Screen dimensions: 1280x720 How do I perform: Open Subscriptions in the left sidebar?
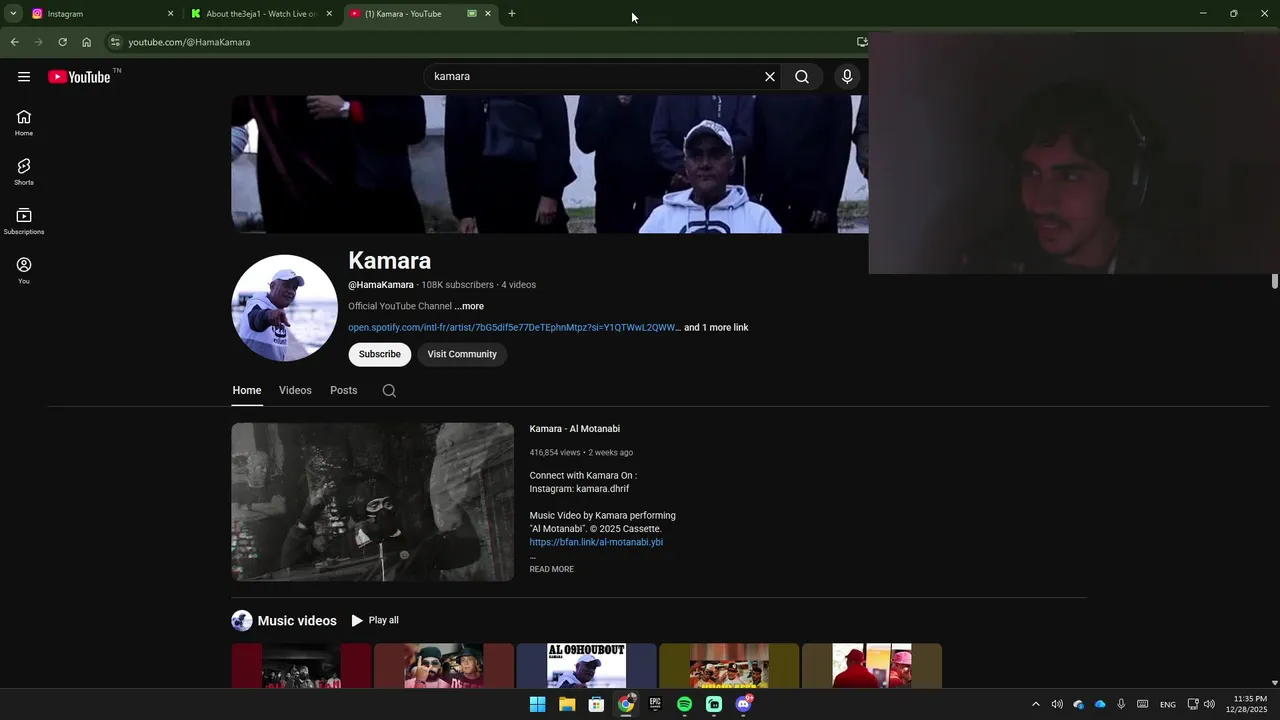click(x=24, y=221)
